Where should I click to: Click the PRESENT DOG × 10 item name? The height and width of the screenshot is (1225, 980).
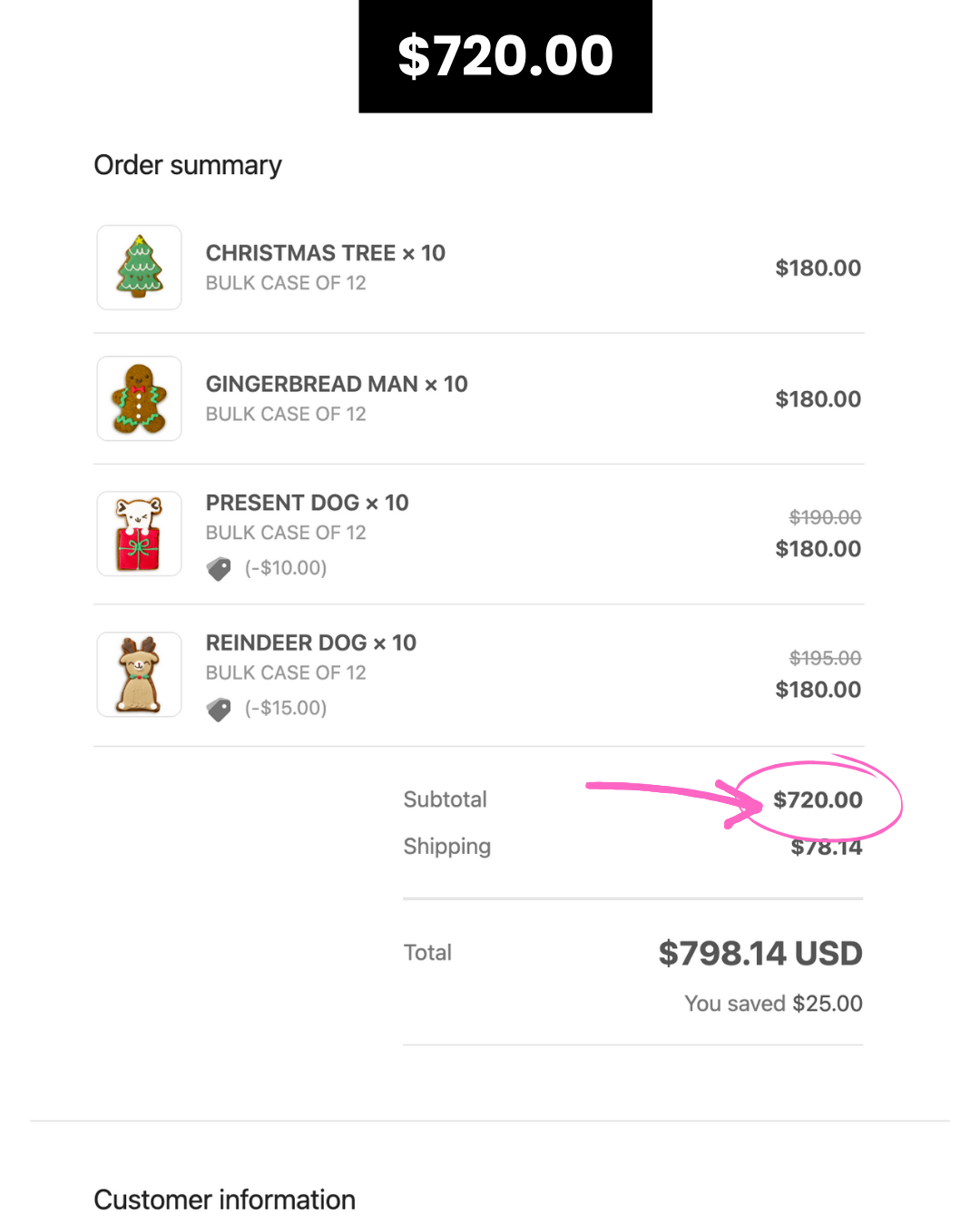click(x=307, y=503)
